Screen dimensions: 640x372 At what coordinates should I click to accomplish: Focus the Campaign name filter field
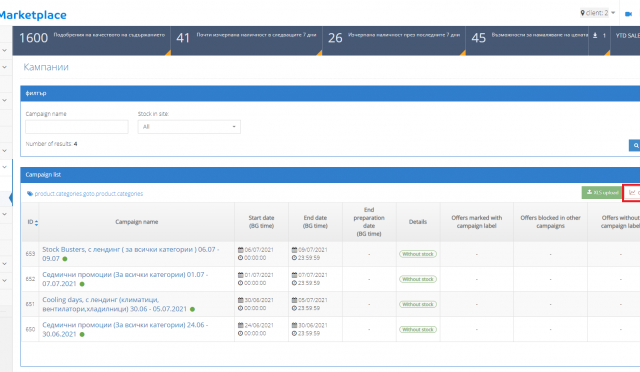tap(77, 127)
